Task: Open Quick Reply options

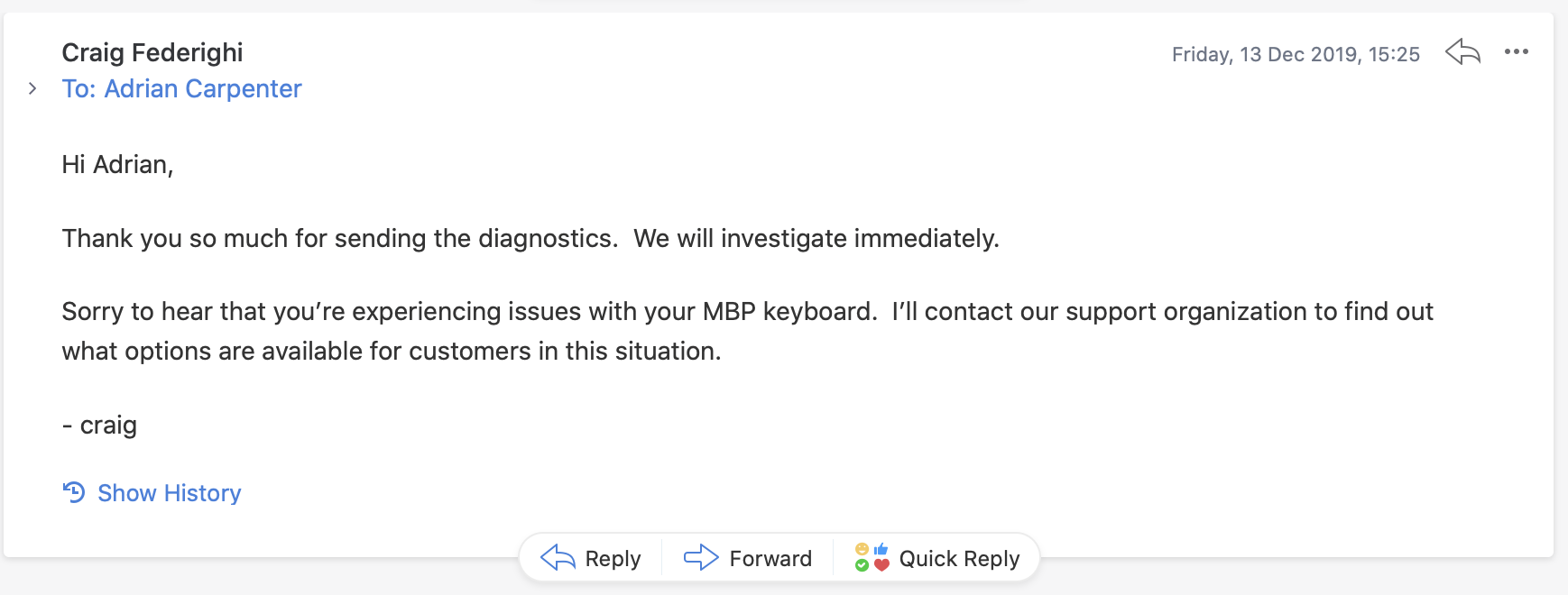Action: pyautogui.click(x=958, y=559)
